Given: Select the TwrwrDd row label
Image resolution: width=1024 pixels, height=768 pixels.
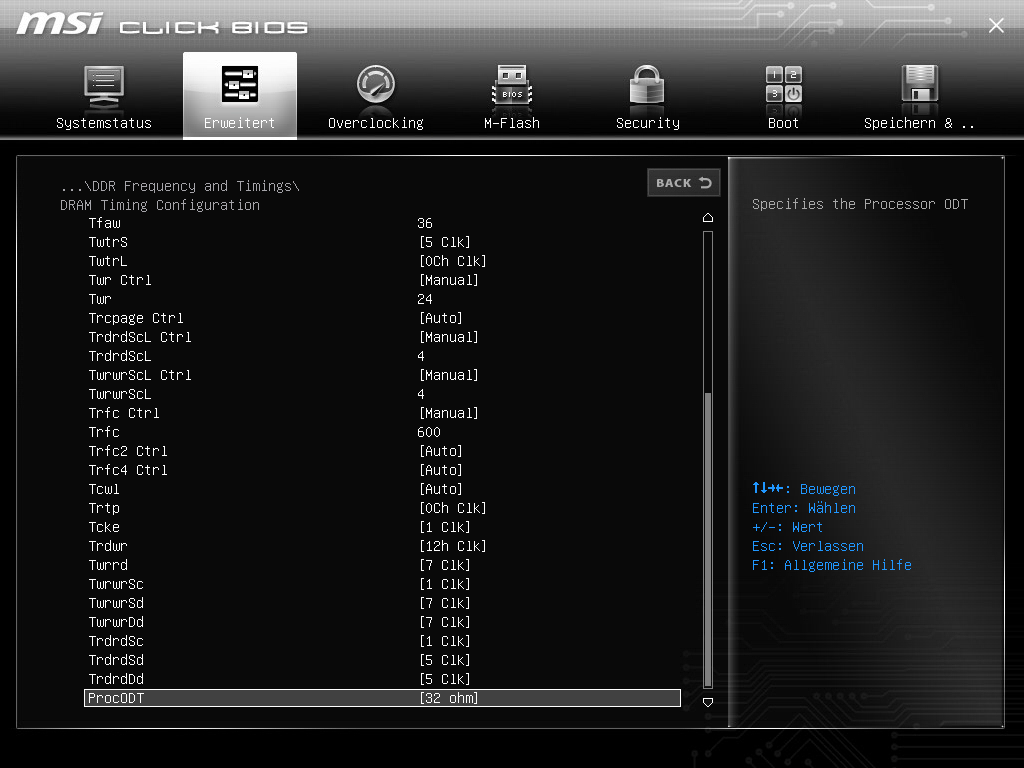Looking at the screenshot, I should coord(116,622).
